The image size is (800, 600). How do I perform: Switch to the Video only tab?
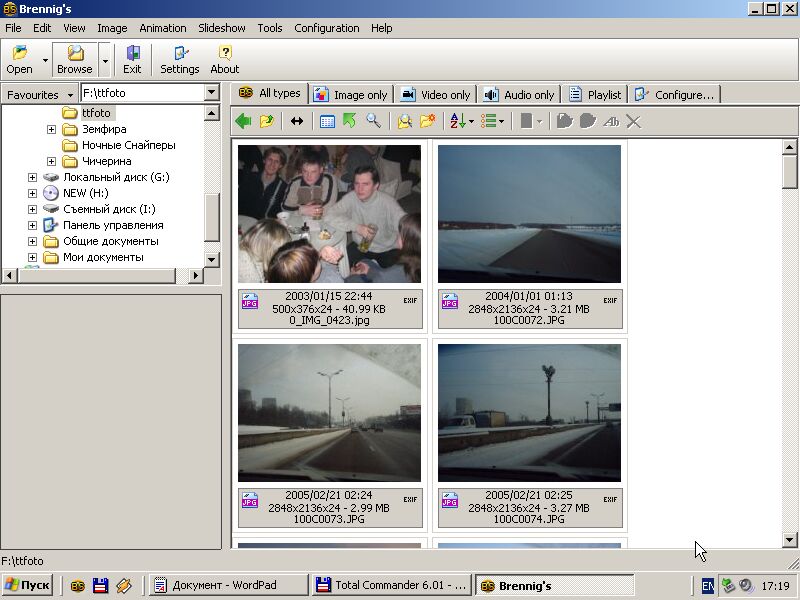coord(436,94)
